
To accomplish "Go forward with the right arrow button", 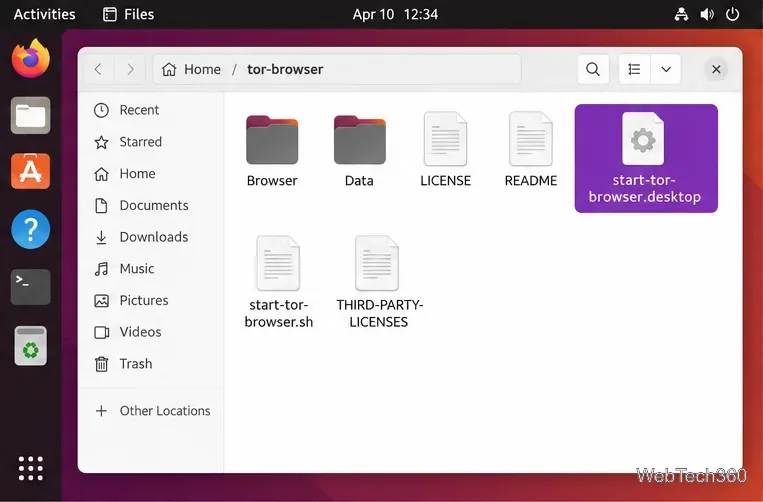I will pyautogui.click(x=130, y=70).
